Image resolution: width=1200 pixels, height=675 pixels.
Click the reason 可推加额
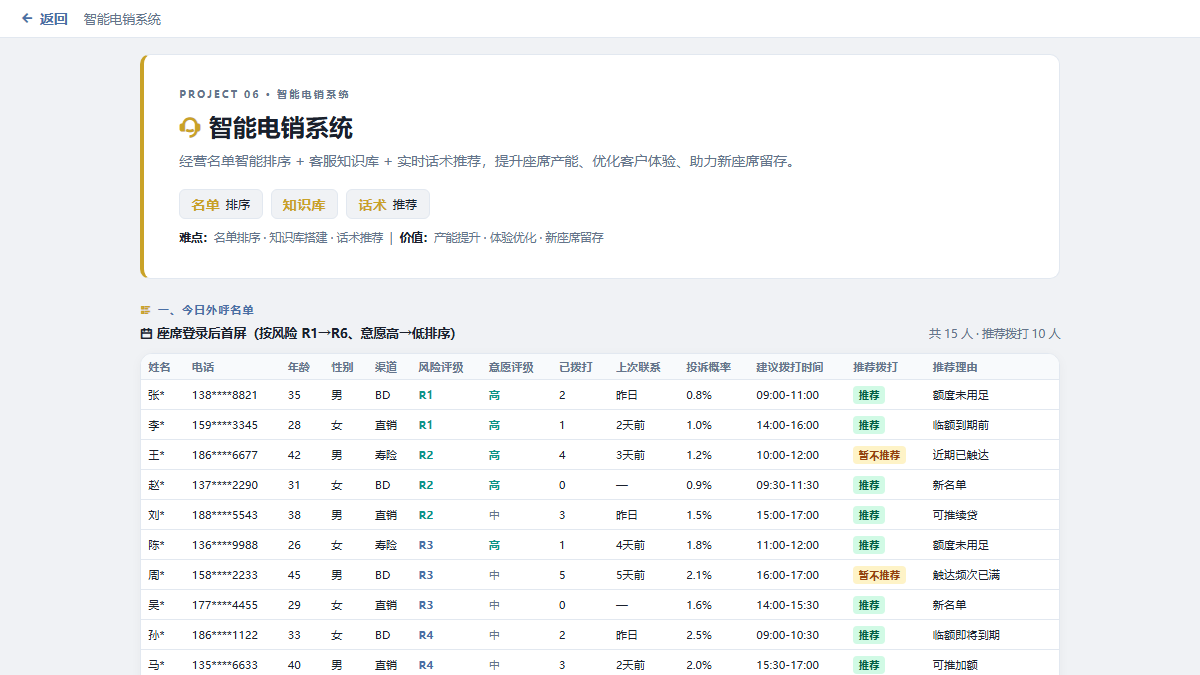tap(955, 665)
